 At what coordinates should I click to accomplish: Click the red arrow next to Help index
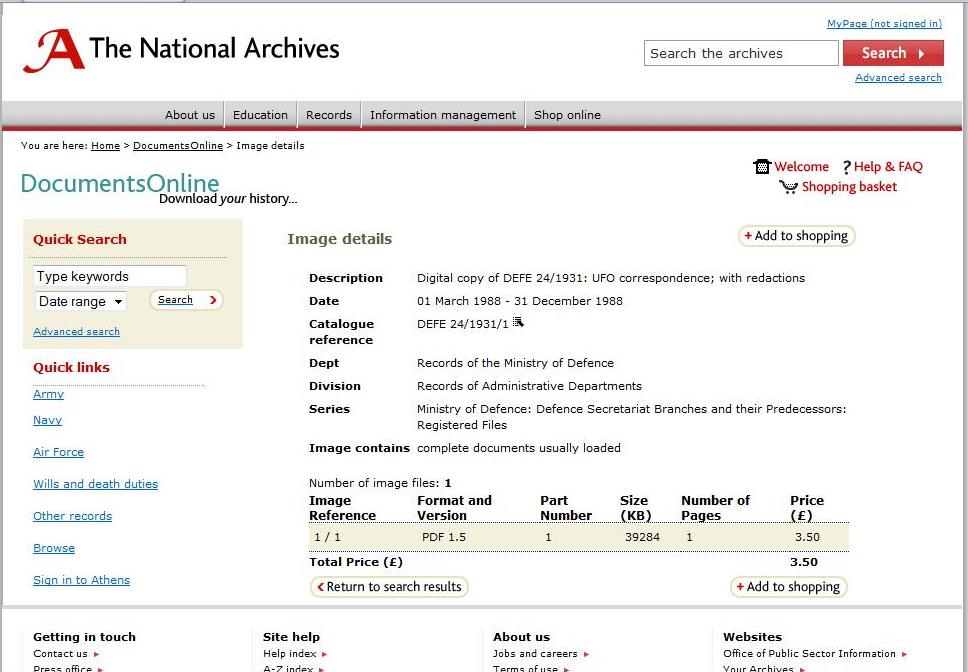[x=325, y=654]
